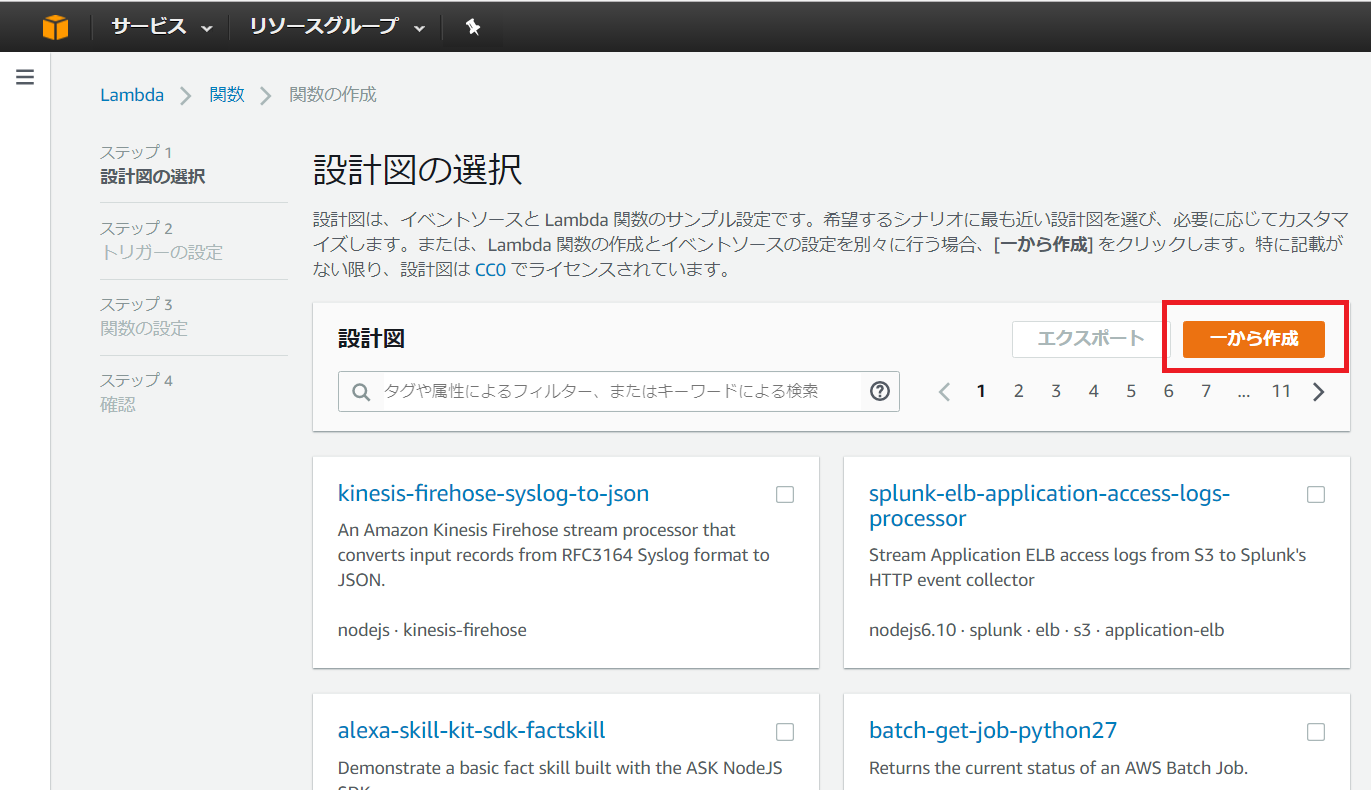Select page 7 in pagination
The height and width of the screenshot is (790, 1371).
pyautogui.click(x=1206, y=392)
